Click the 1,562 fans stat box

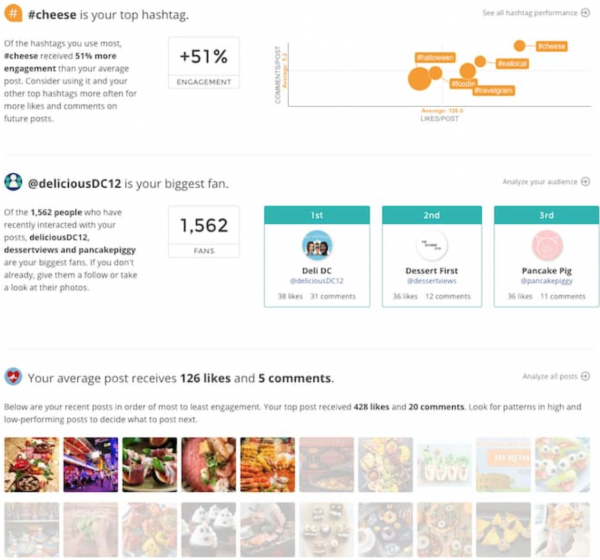pos(204,233)
